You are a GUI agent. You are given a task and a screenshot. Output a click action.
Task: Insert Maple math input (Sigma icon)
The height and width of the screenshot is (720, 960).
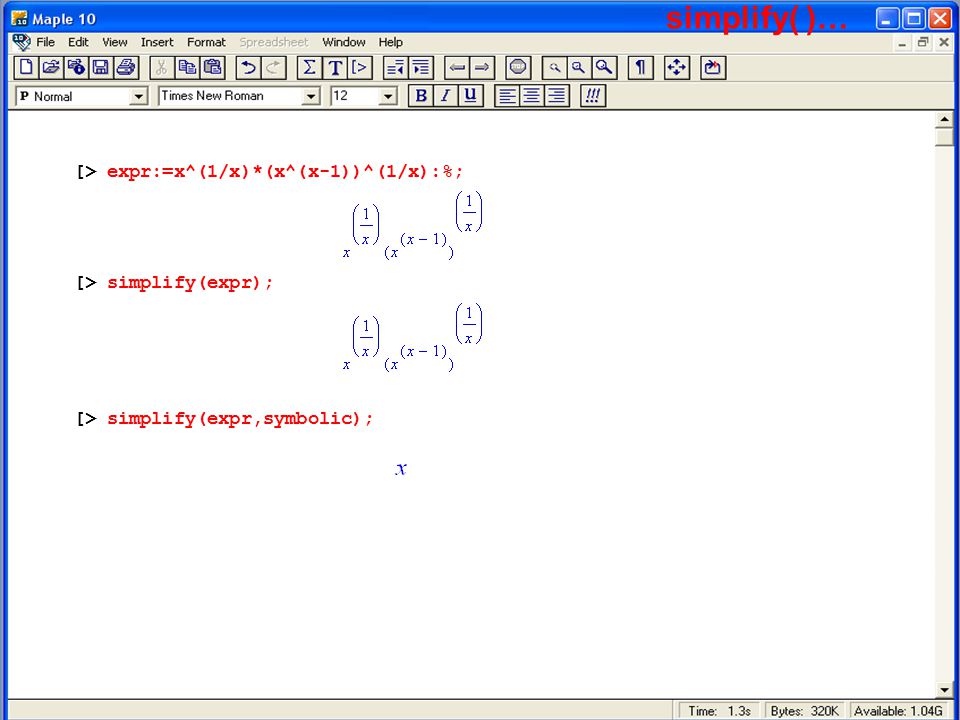point(309,67)
